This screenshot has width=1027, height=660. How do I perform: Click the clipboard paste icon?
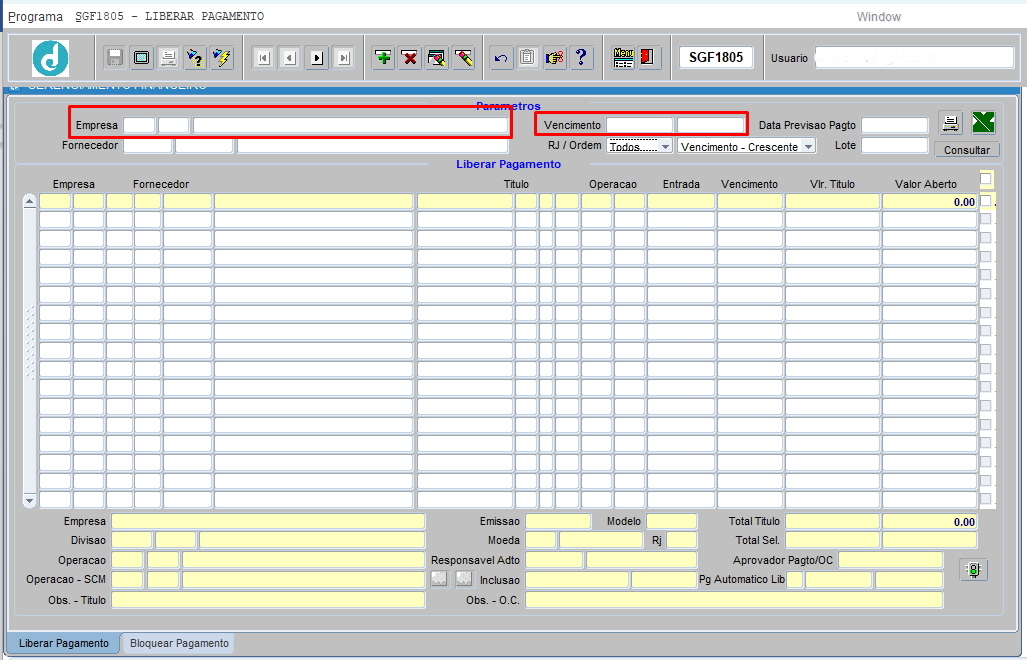[527, 58]
